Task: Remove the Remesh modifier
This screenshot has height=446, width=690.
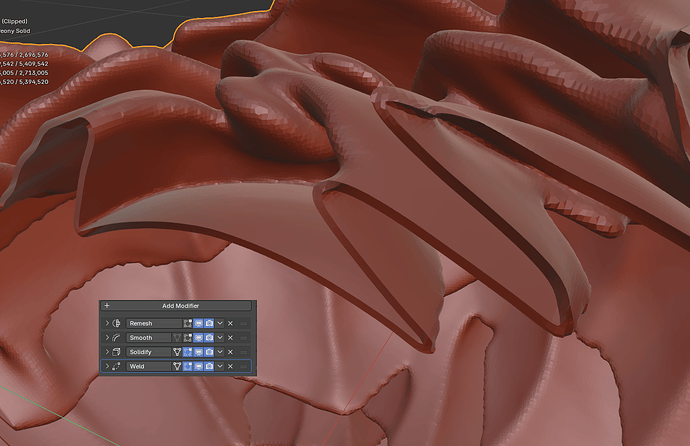Action: pos(230,323)
